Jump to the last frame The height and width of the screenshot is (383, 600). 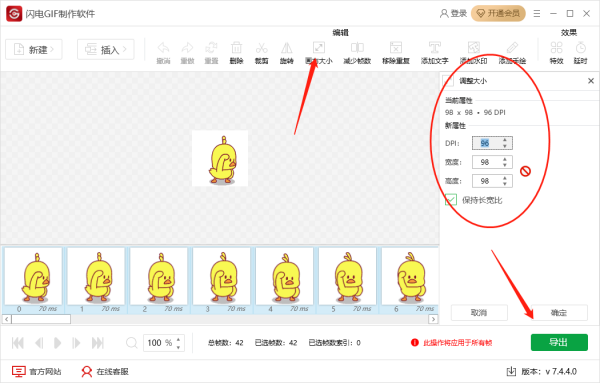point(98,343)
